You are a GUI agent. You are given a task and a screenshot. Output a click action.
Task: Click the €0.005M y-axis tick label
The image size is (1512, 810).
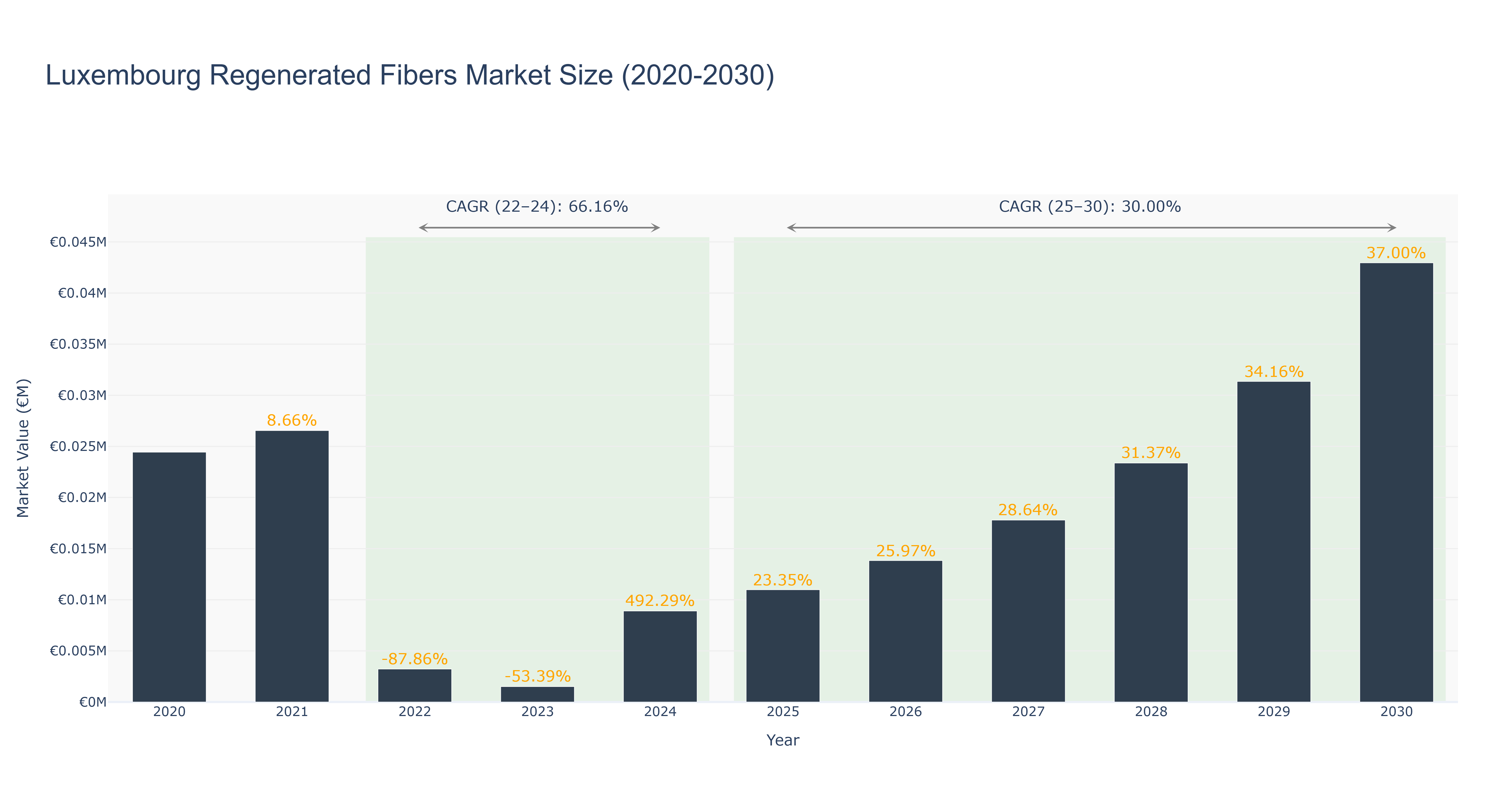78,651
